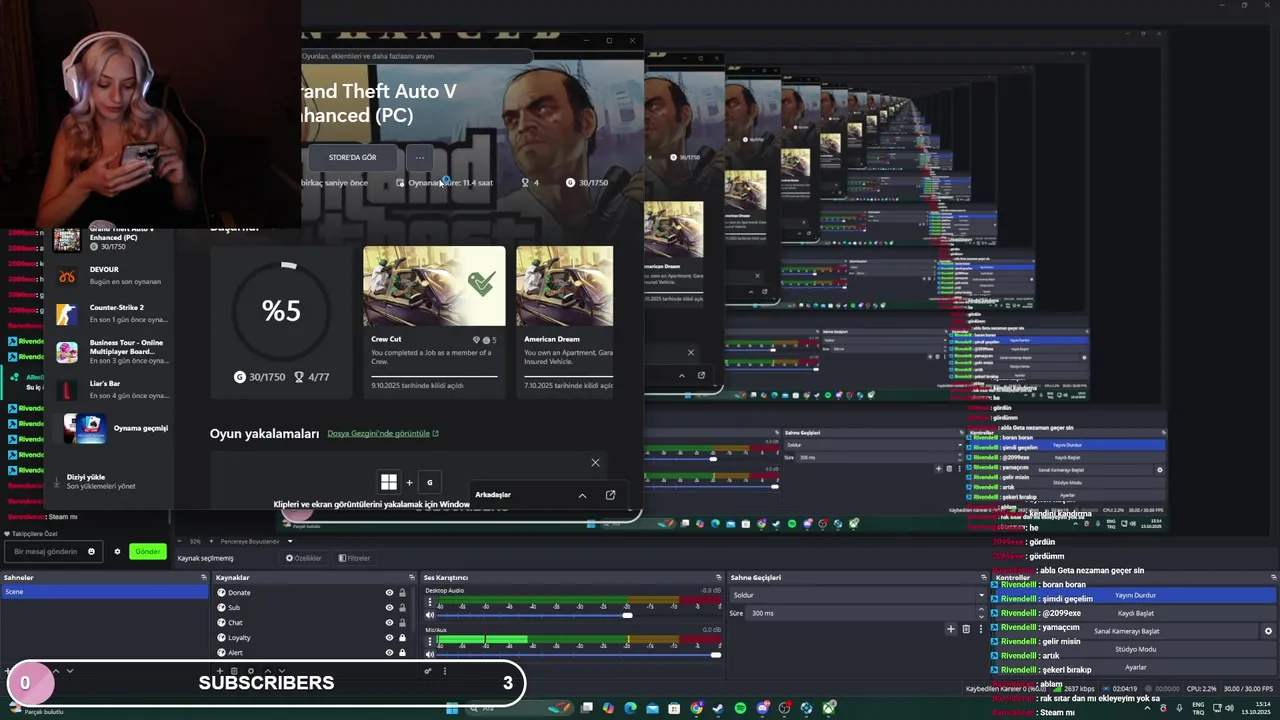Click 'STORE'DA GÖR' in Xbox app
1280x720 pixels.
[x=353, y=157]
